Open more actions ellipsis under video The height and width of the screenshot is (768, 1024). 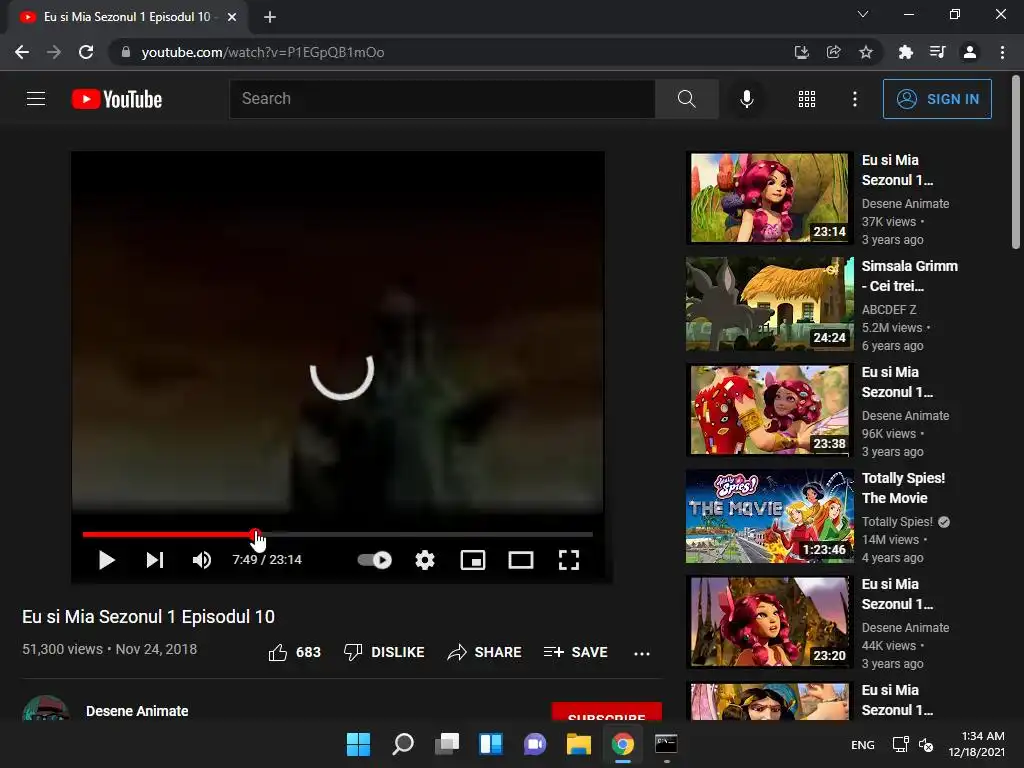[642, 652]
